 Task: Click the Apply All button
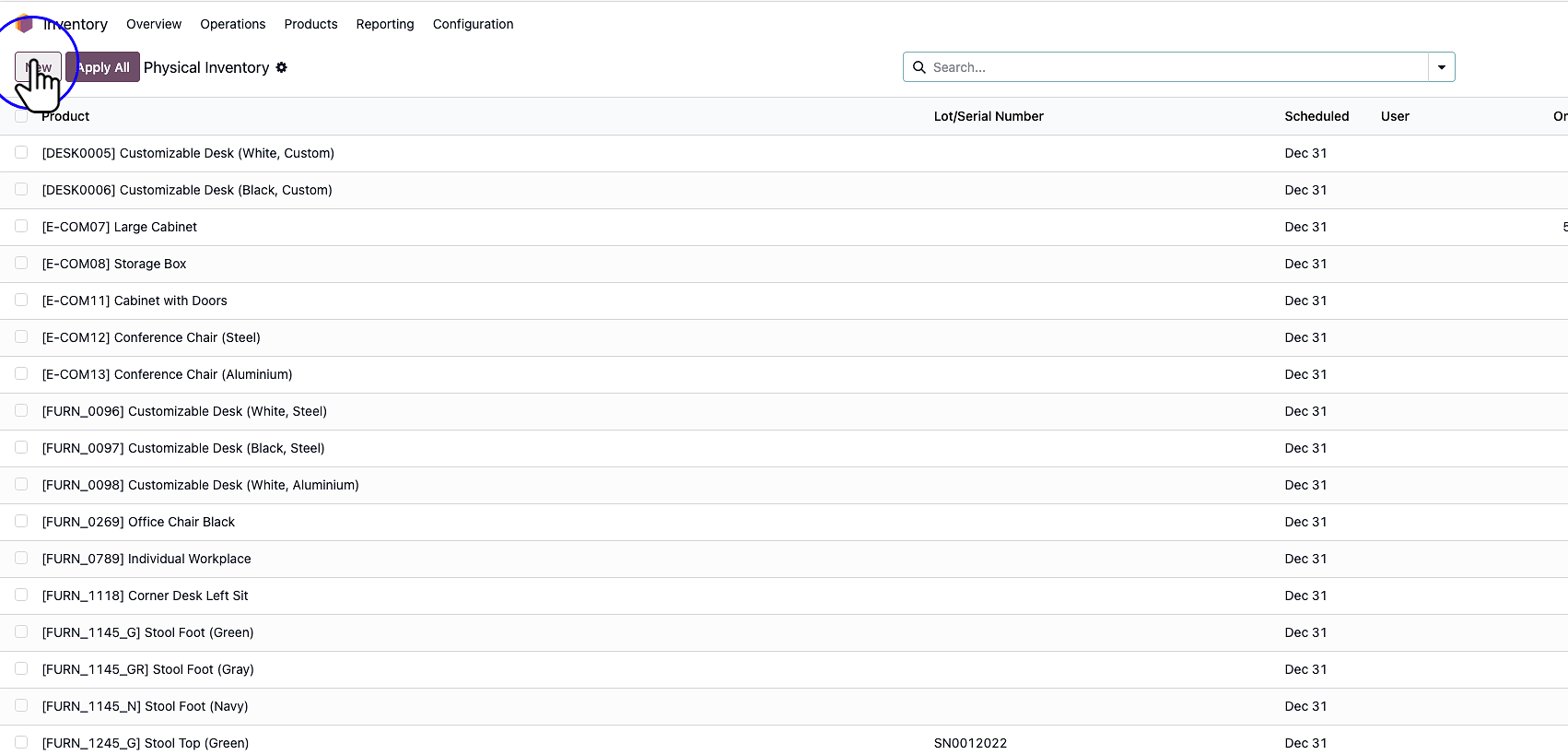click(103, 67)
